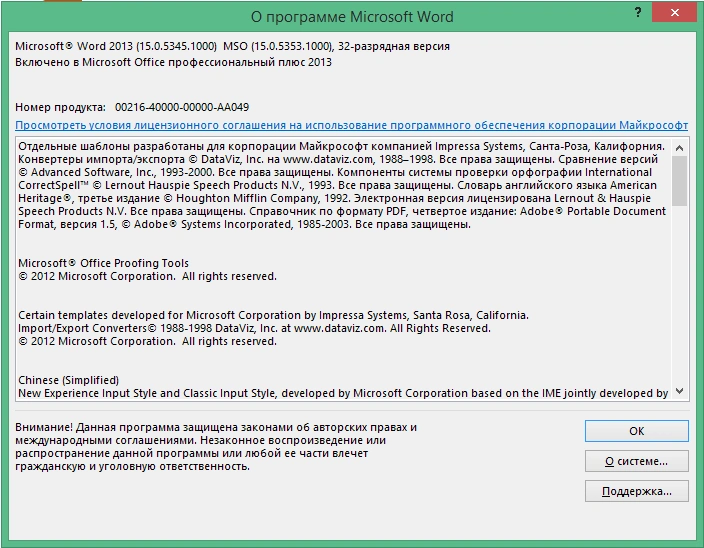This screenshot has height=548, width=704.
Task: Click the credits scrollbar thumb
Action: [680, 180]
